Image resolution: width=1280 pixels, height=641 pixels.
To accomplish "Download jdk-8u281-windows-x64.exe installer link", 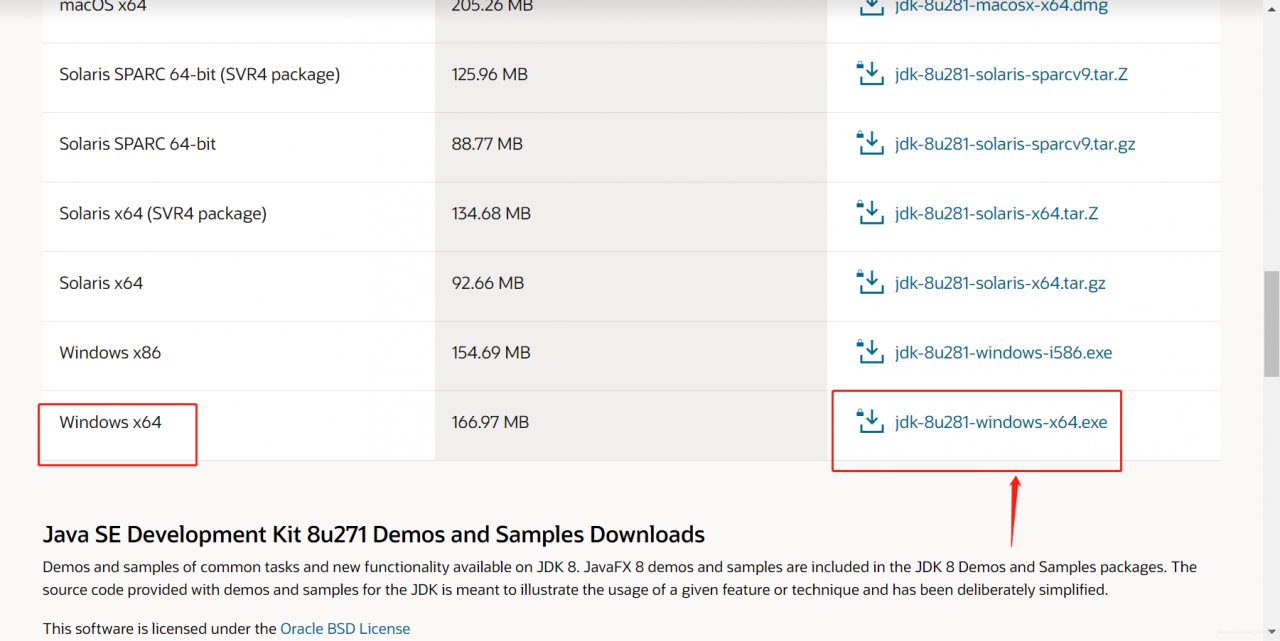I will pyautogui.click(x=1001, y=422).
